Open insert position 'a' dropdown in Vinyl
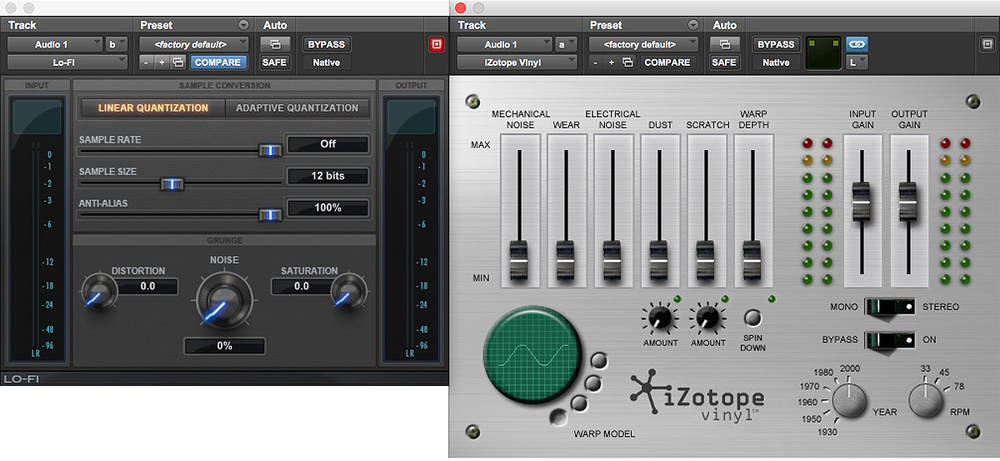 click(566, 45)
